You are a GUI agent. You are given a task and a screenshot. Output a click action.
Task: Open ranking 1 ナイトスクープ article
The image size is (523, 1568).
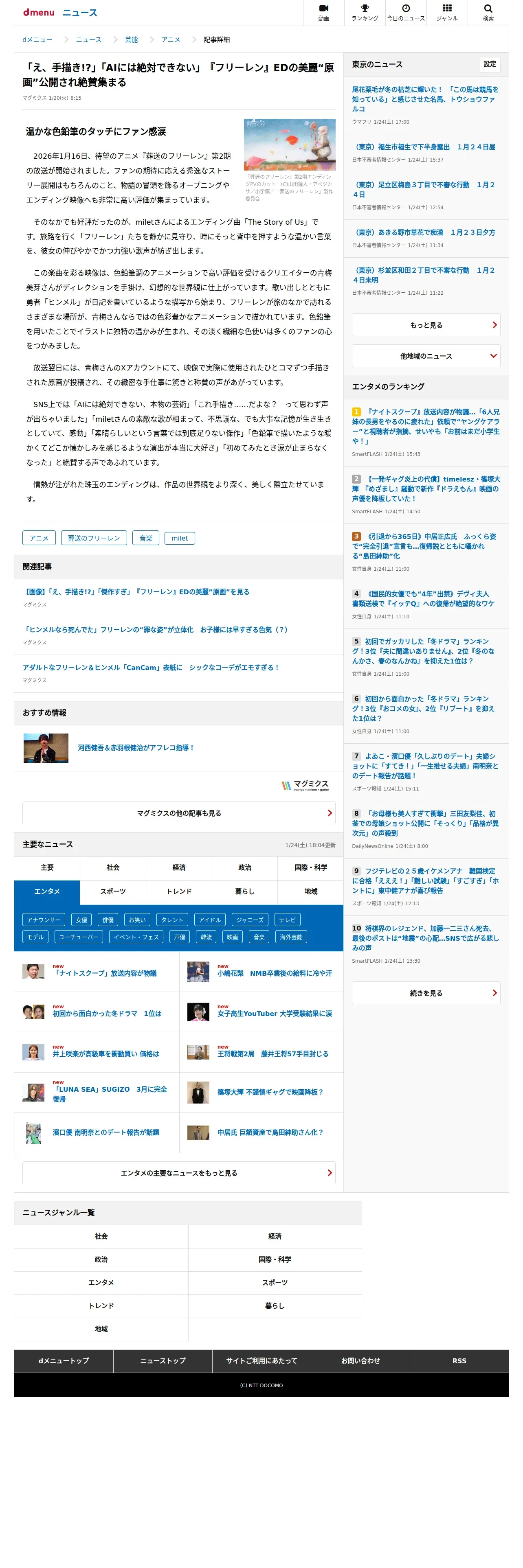click(x=426, y=426)
